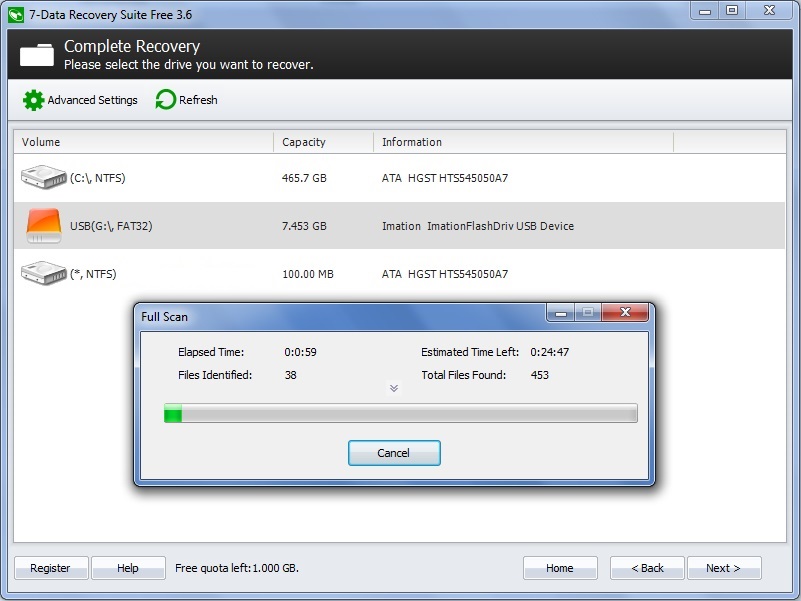
Task: Click the 7-Data Recovery title bar icon
Action: coord(13,11)
